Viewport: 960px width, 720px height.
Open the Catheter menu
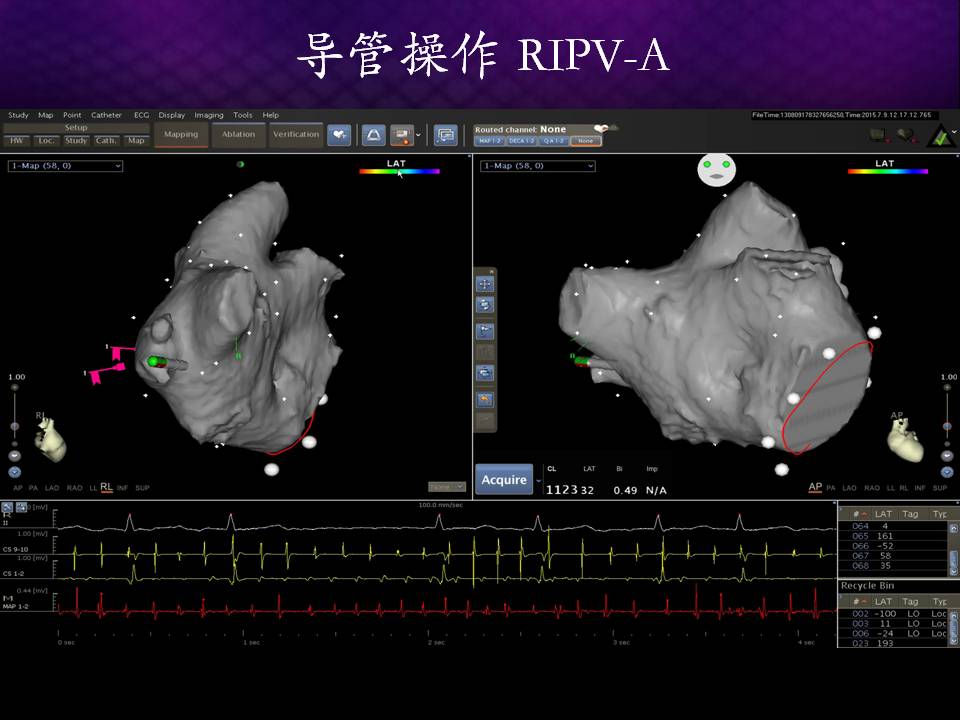tap(106, 115)
